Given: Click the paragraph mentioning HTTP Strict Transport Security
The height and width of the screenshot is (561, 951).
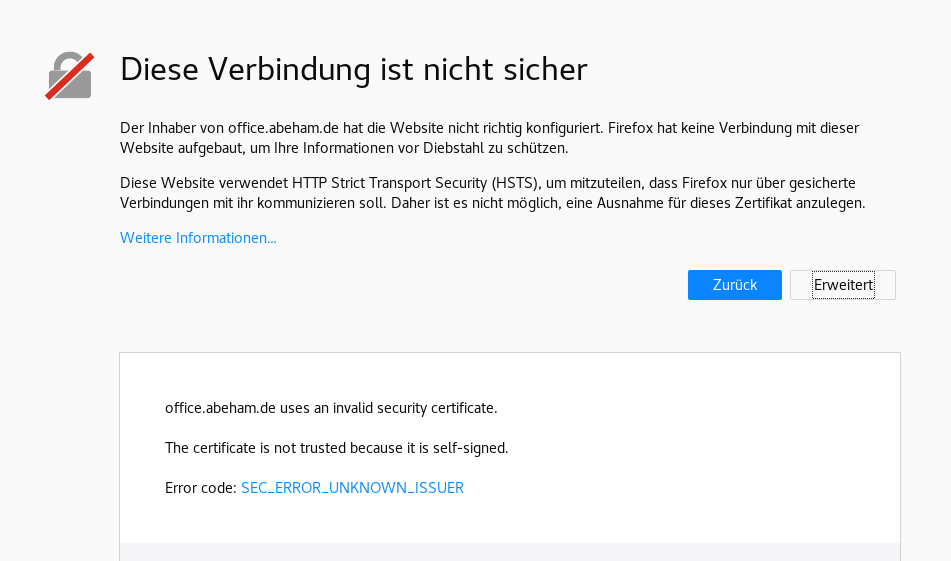Looking at the screenshot, I should tap(492, 193).
